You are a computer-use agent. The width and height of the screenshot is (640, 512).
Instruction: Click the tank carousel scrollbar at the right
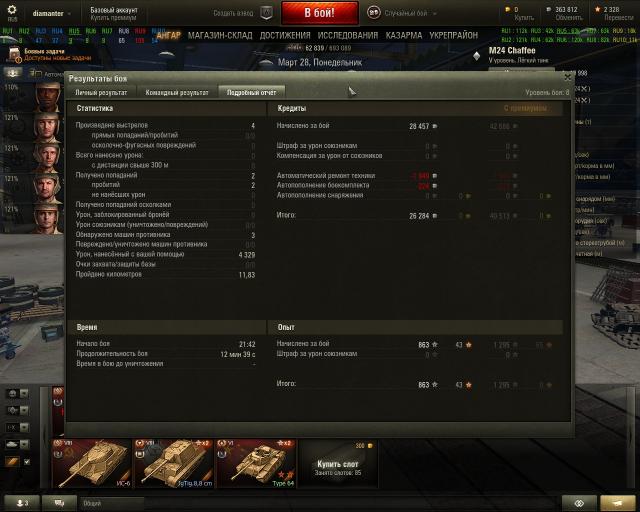click(631, 439)
